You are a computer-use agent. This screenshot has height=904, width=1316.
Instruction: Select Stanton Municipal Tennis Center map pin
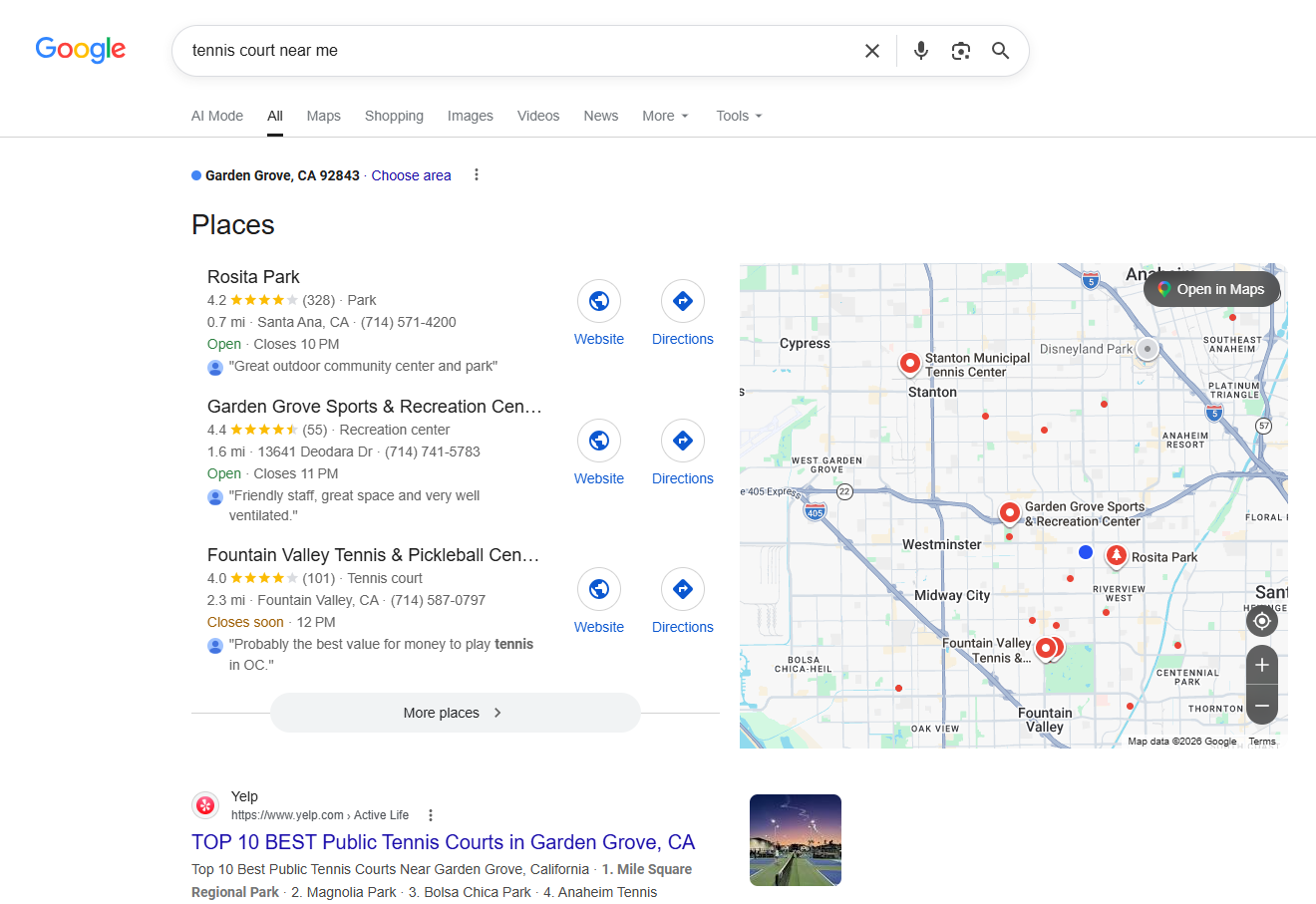(910, 364)
